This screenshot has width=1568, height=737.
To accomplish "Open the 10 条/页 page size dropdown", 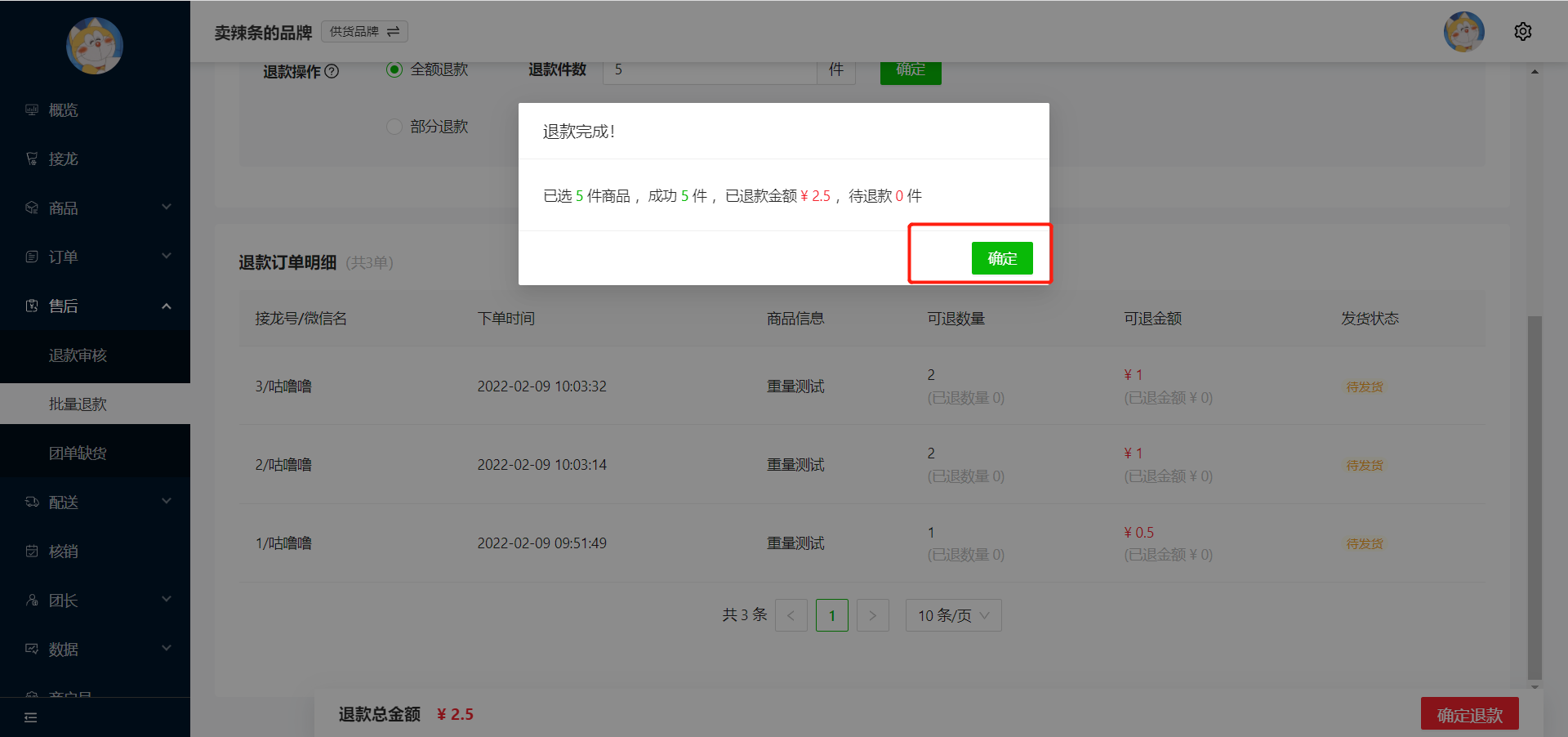I will [954, 615].
